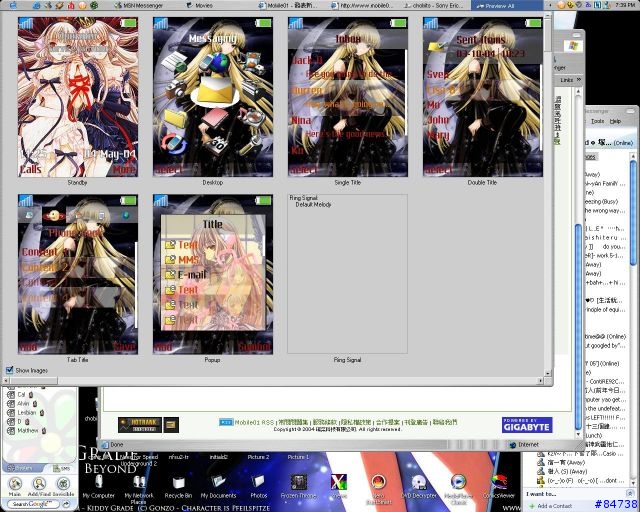Select the Tab Title preview thumbnail

[x=78, y=274]
